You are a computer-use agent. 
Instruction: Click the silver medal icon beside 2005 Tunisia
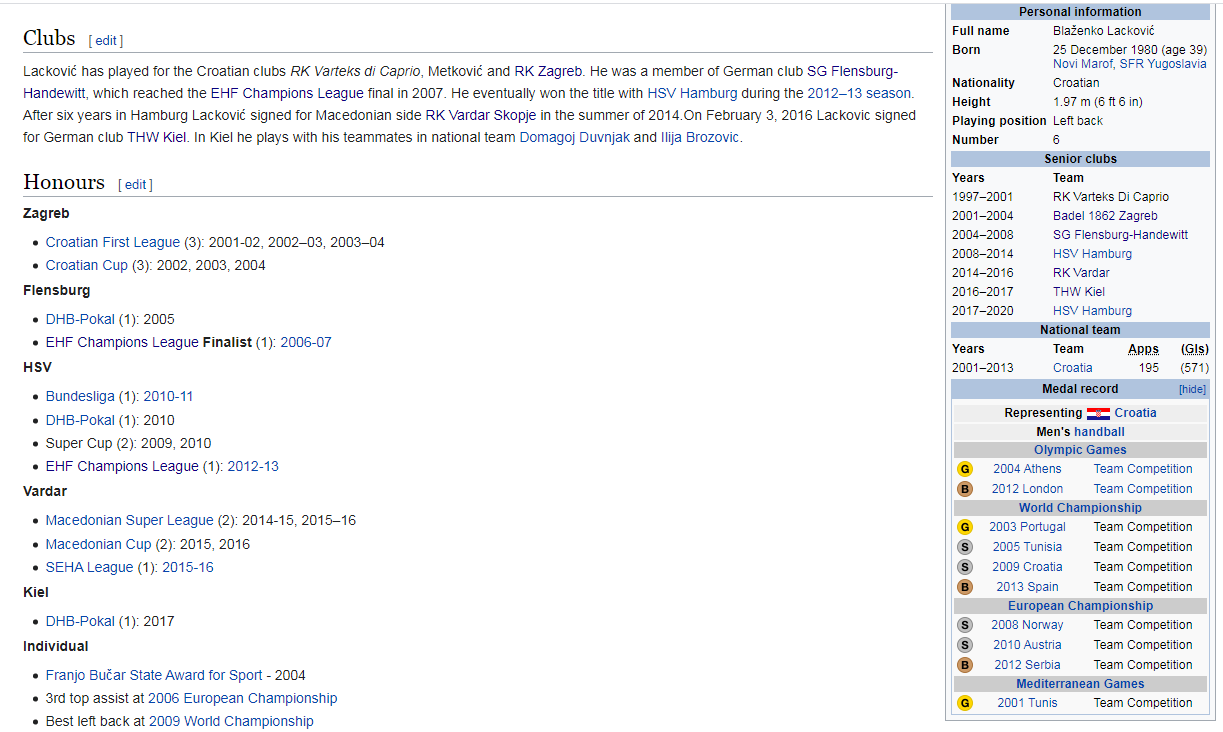click(x=964, y=547)
